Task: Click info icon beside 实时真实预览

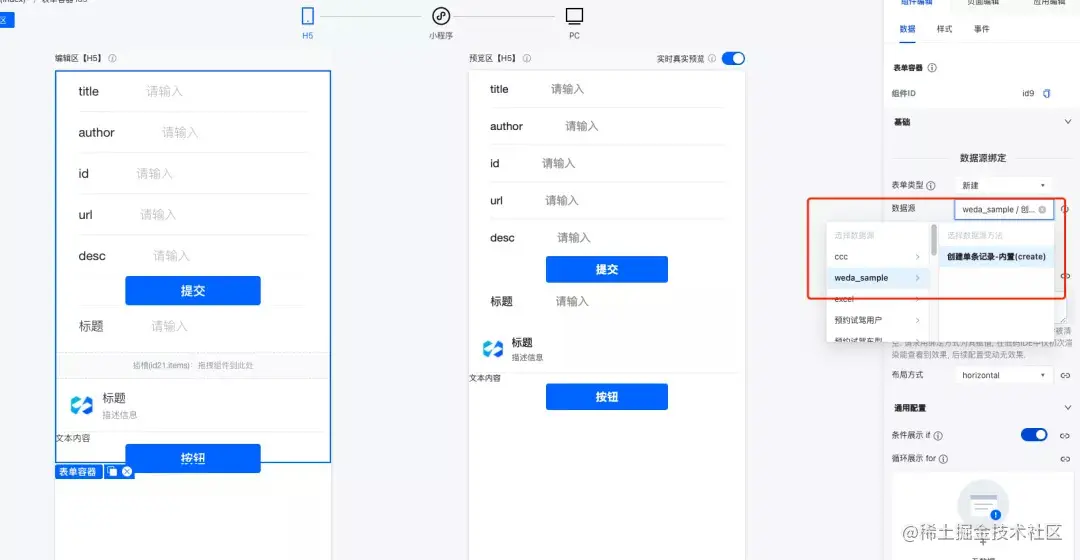Action: pyautogui.click(x=712, y=59)
